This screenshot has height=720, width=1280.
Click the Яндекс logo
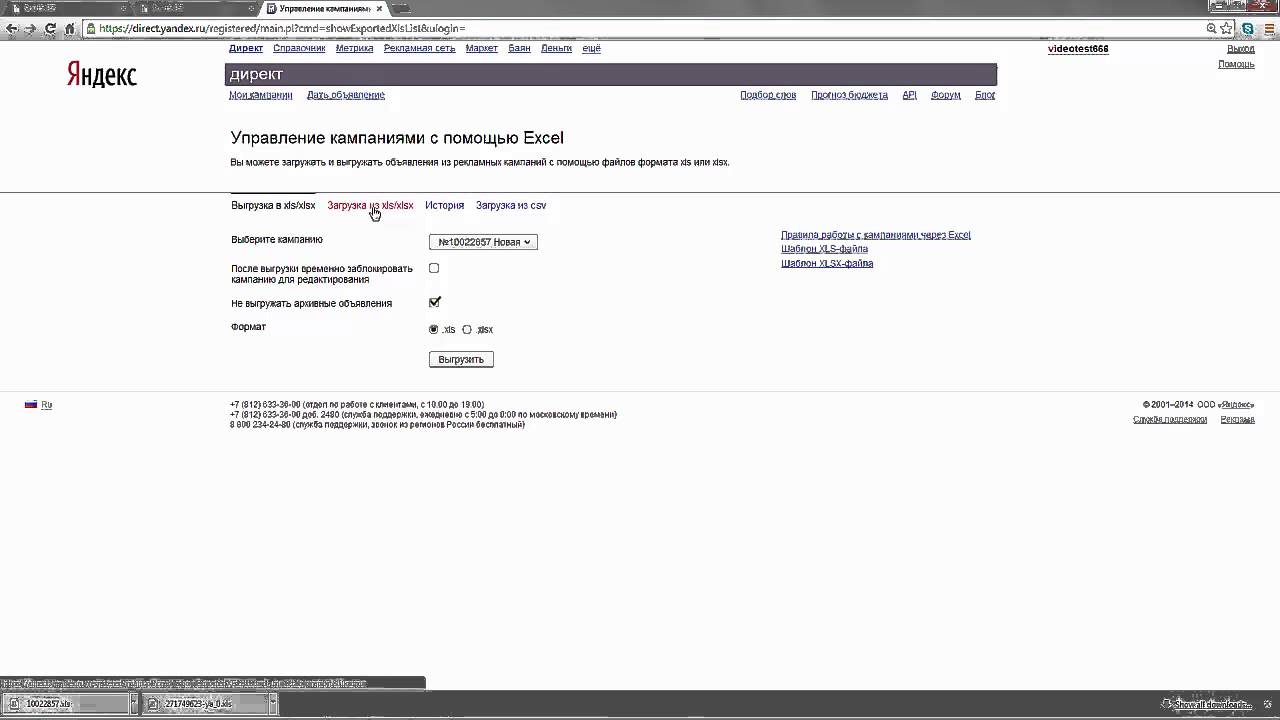102,74
